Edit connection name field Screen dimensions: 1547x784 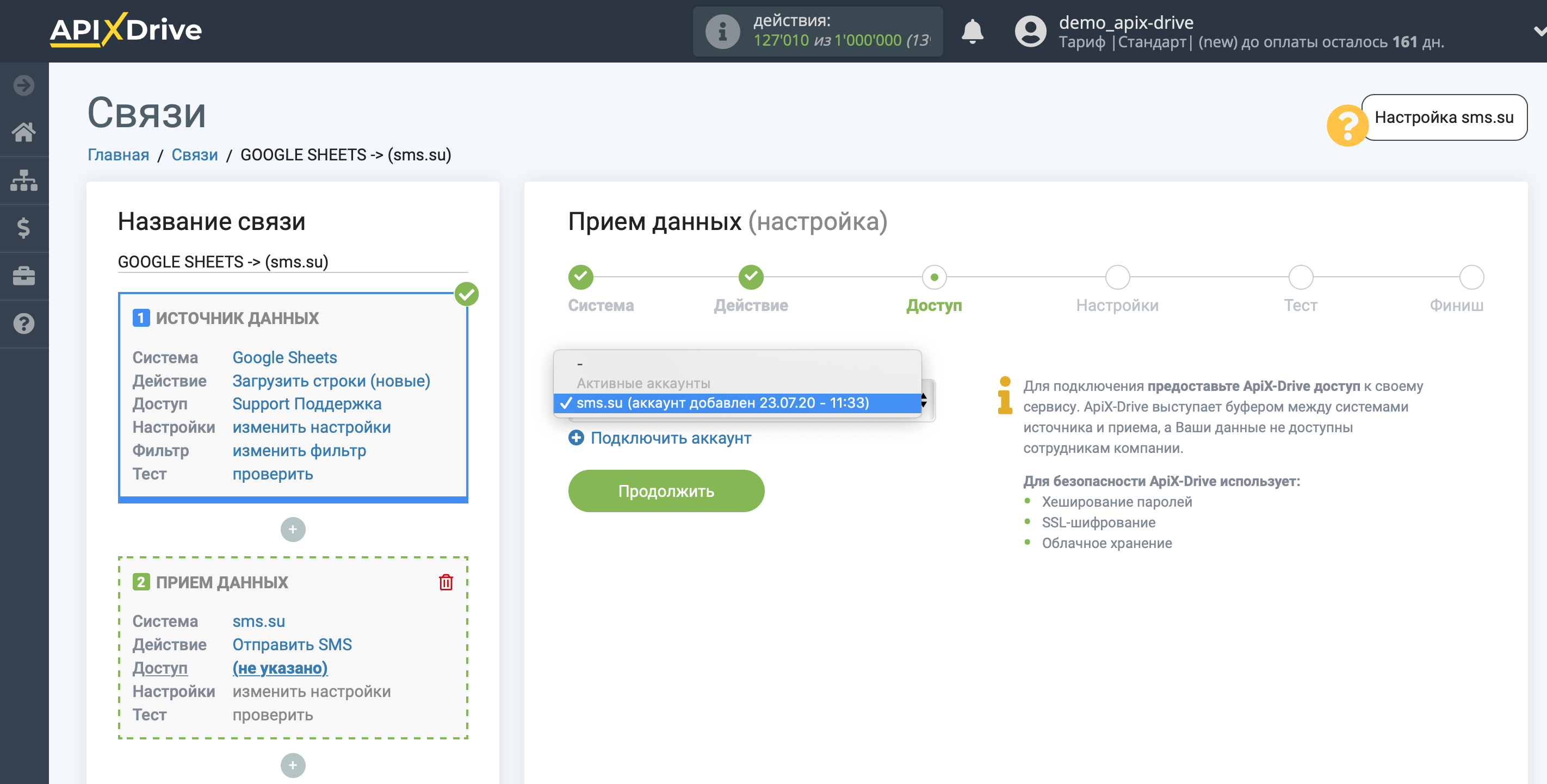point(293,262)
